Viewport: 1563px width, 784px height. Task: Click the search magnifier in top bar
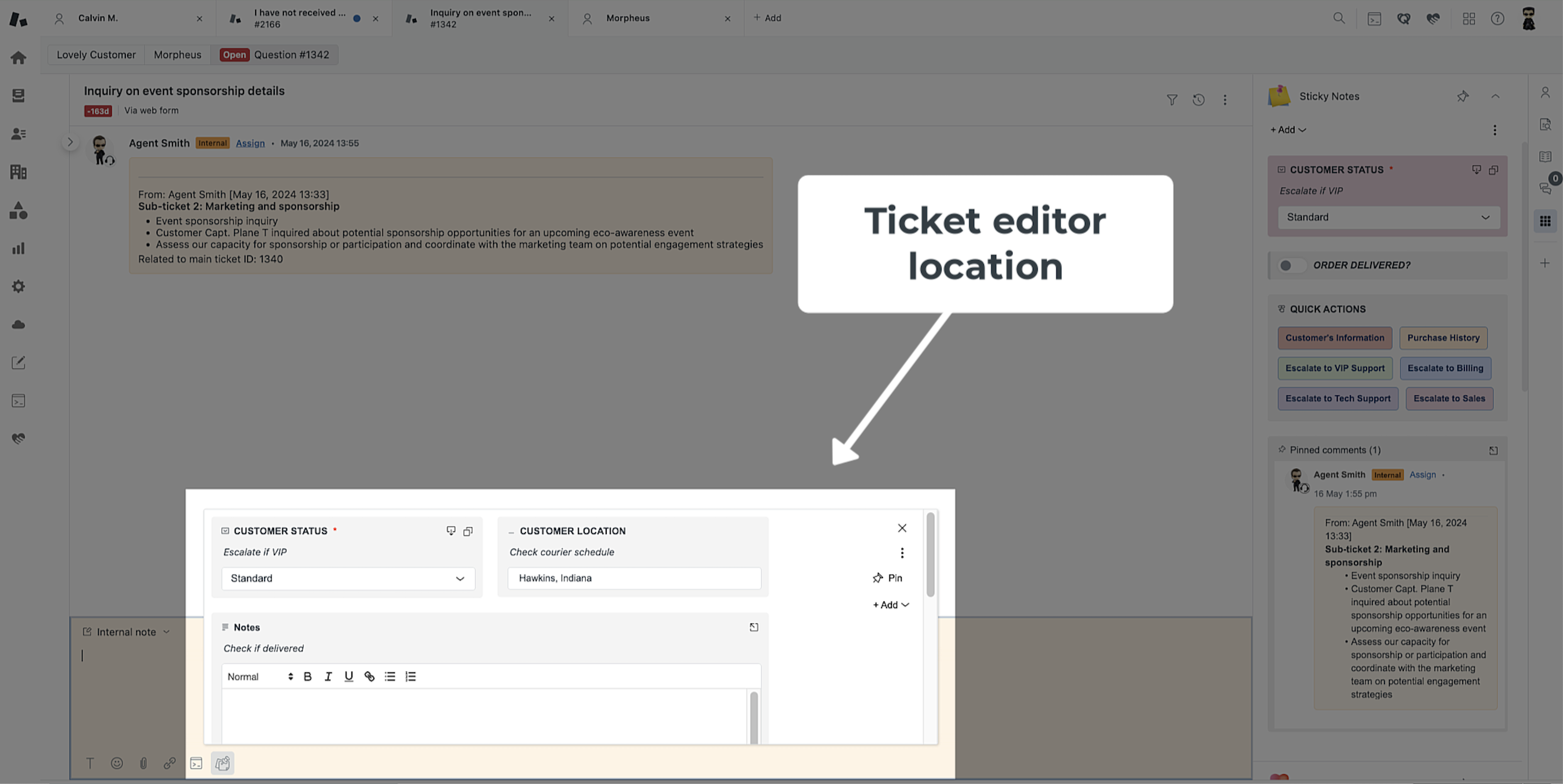click(x=1339, y=18)
